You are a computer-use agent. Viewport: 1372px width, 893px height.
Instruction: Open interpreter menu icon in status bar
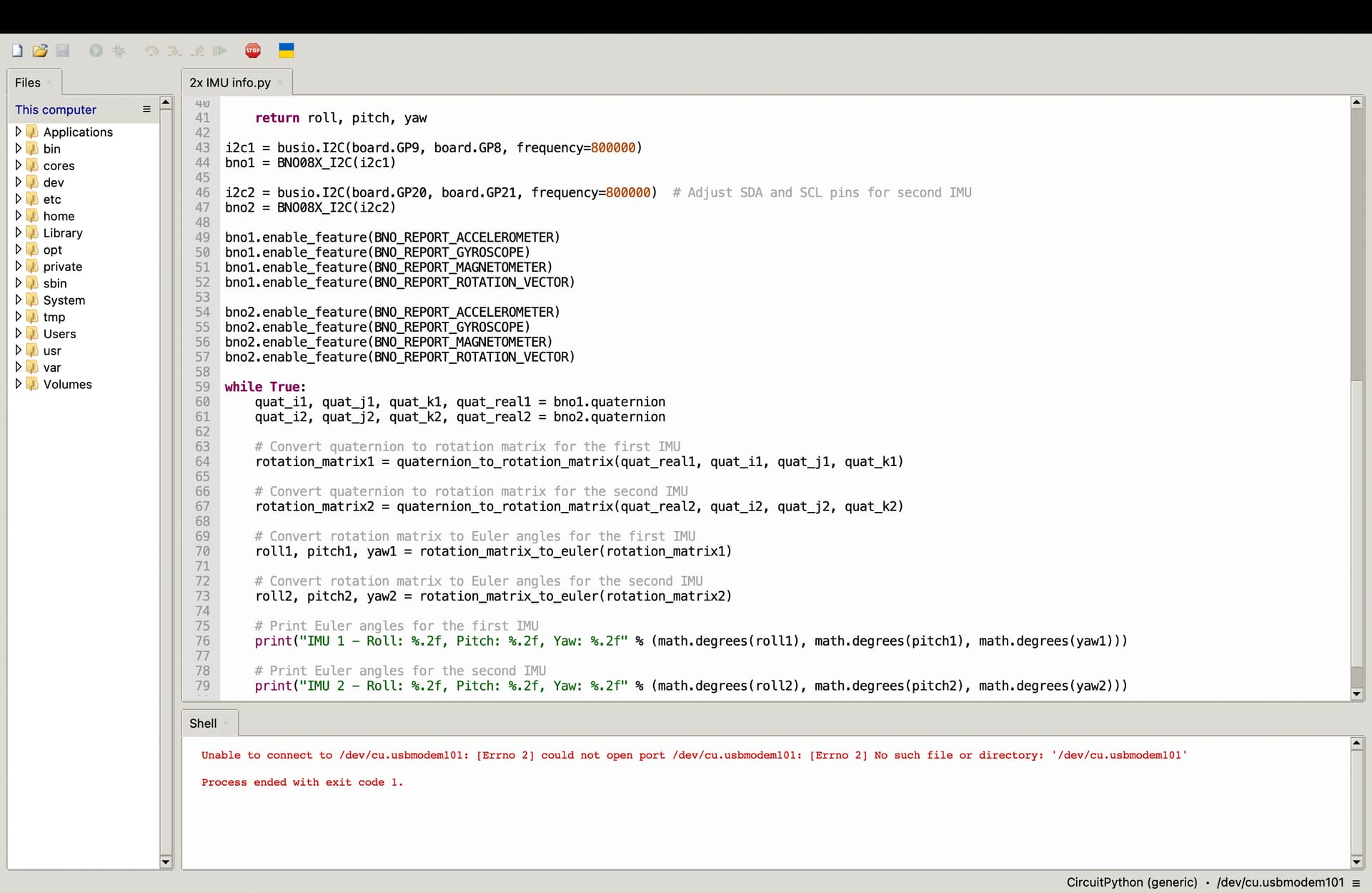click(x=1356, y=883)
